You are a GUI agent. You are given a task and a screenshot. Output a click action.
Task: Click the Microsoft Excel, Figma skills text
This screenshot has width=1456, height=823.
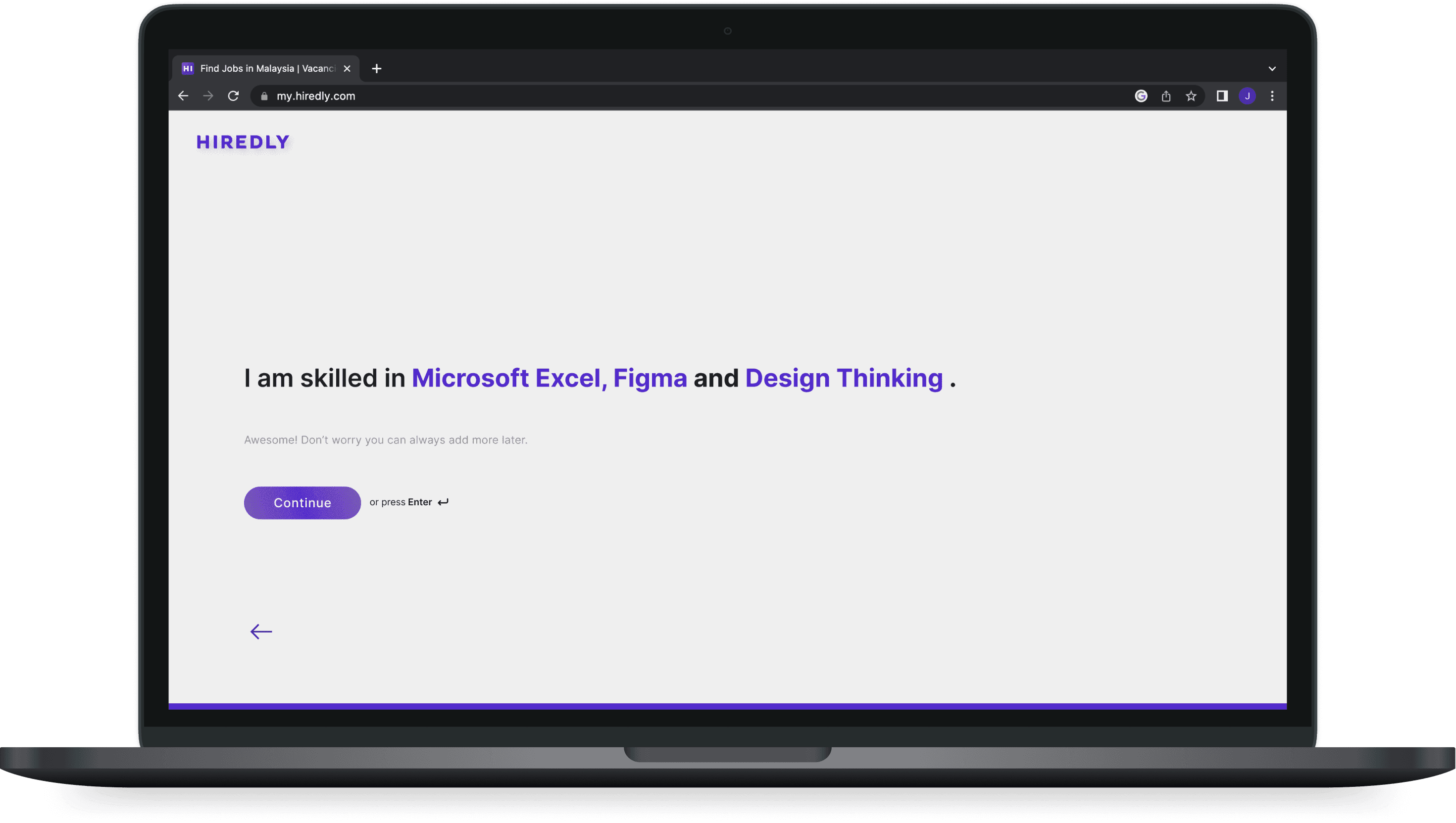point(549,378)
